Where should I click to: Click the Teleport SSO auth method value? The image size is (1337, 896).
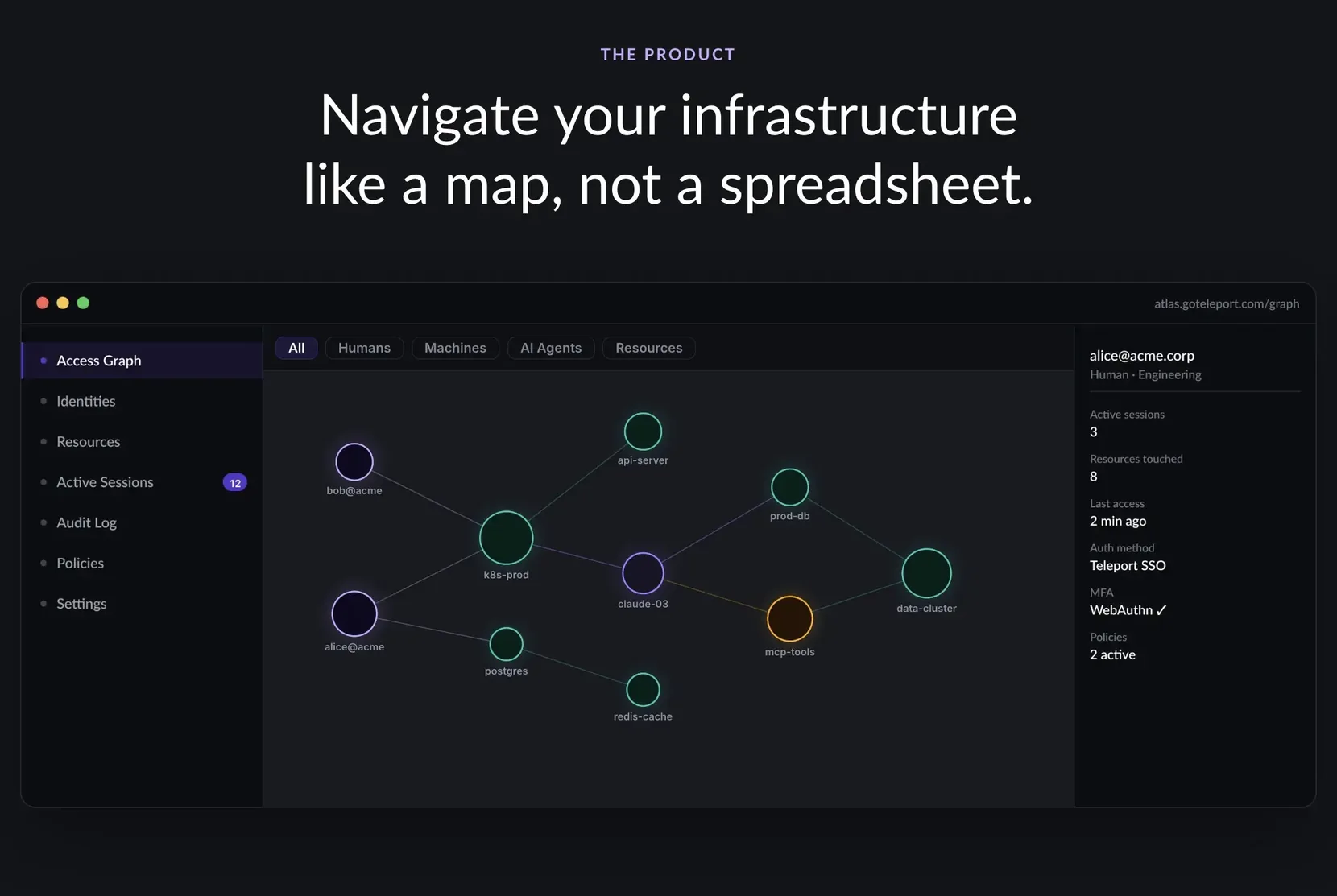[x=1128, y=566]
